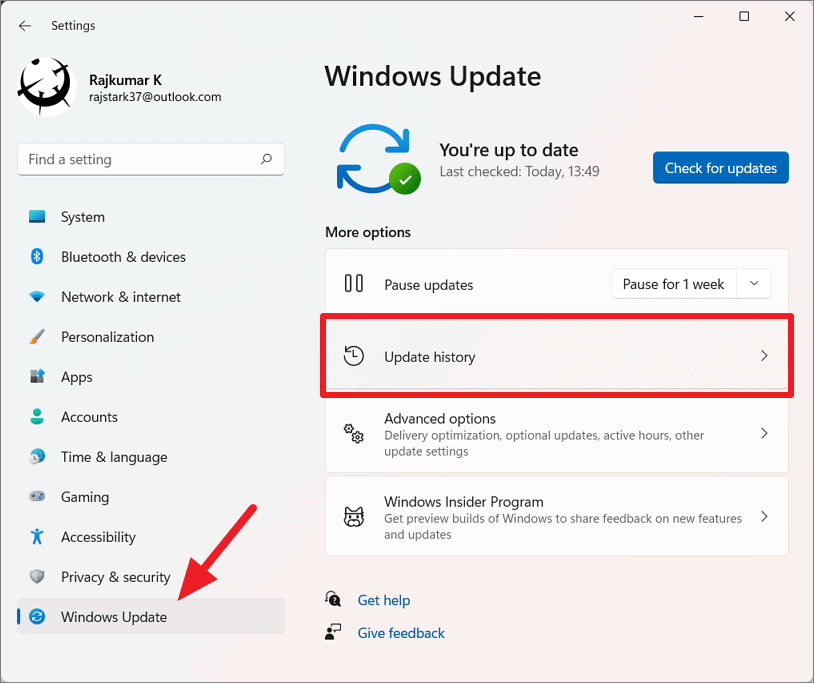Screen dimensions: 814x683
Task: Expand Windows Insider Program chevron
Action: [764, 516]
